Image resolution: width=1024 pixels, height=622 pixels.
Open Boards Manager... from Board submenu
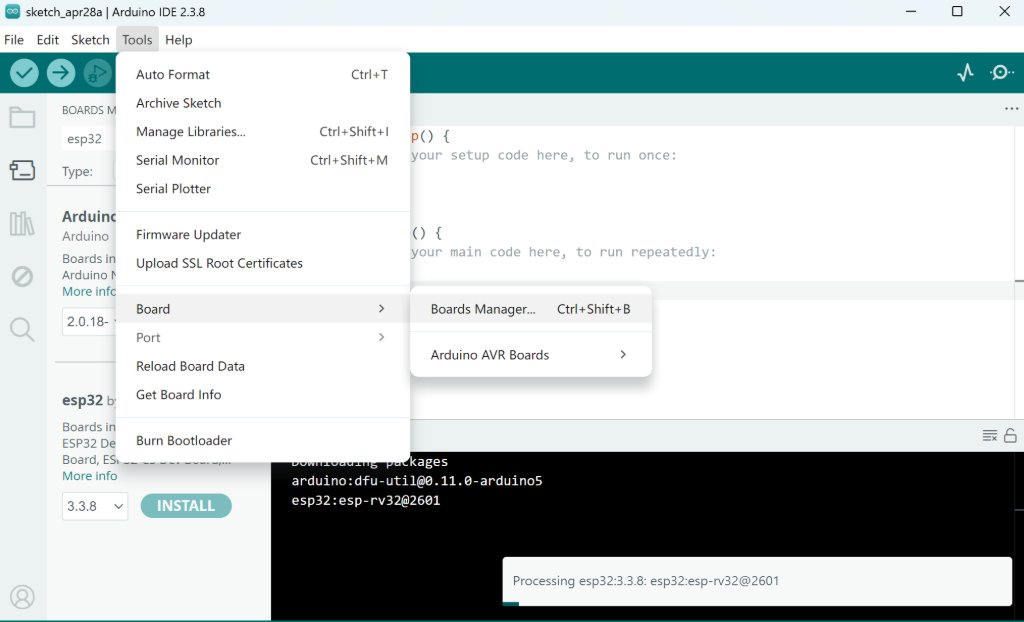click(x=531, y=309)
